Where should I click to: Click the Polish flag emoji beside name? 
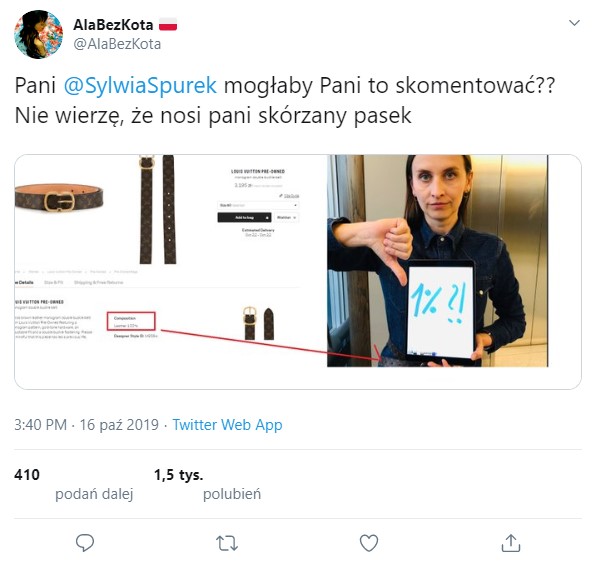pos(168,24)
